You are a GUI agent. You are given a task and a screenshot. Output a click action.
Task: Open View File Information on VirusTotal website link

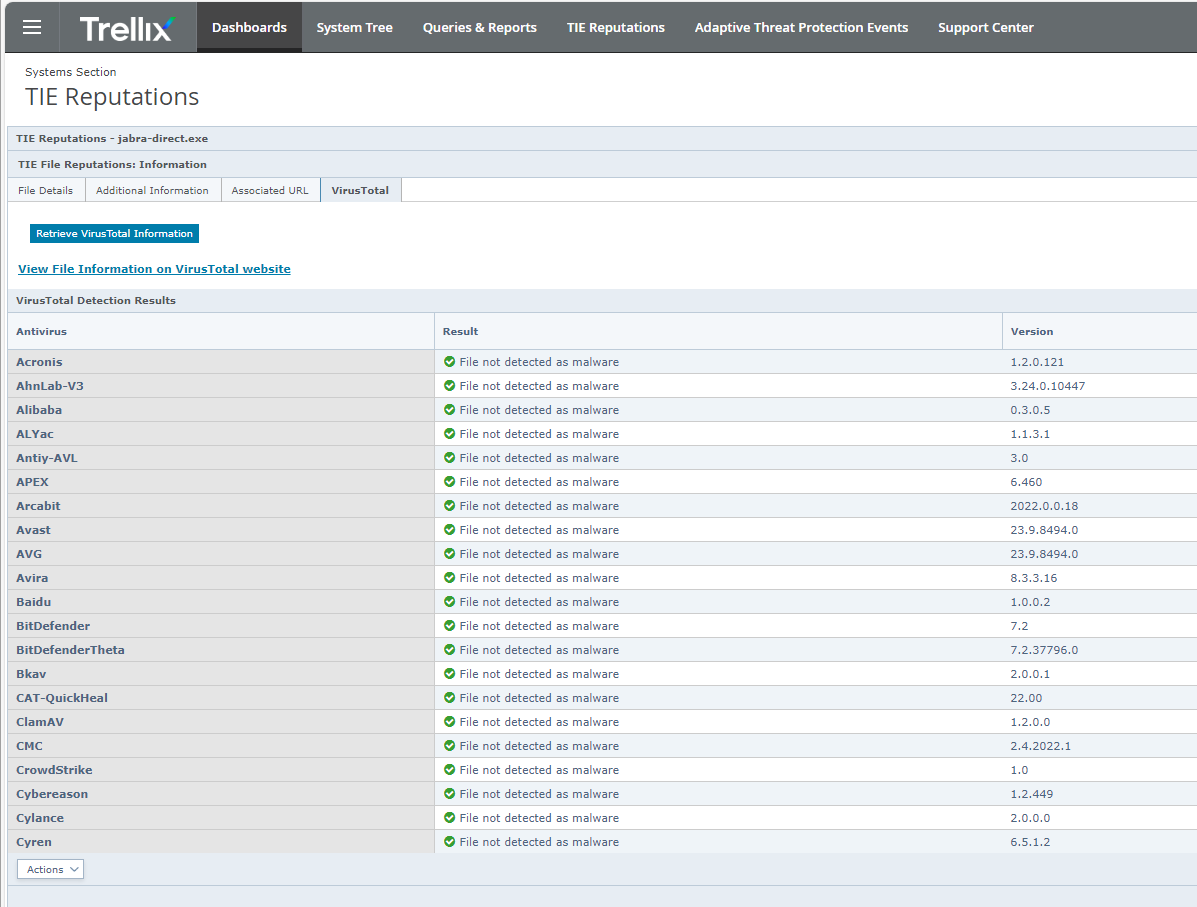click(154, 269)
